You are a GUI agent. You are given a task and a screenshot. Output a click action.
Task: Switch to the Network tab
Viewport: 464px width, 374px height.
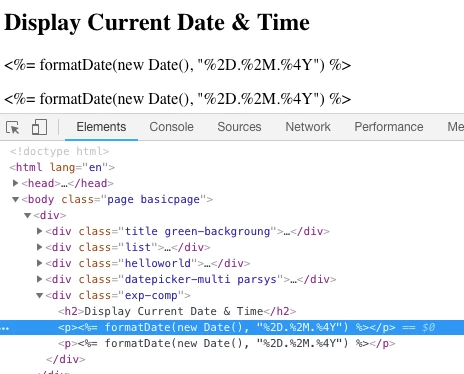308,127
